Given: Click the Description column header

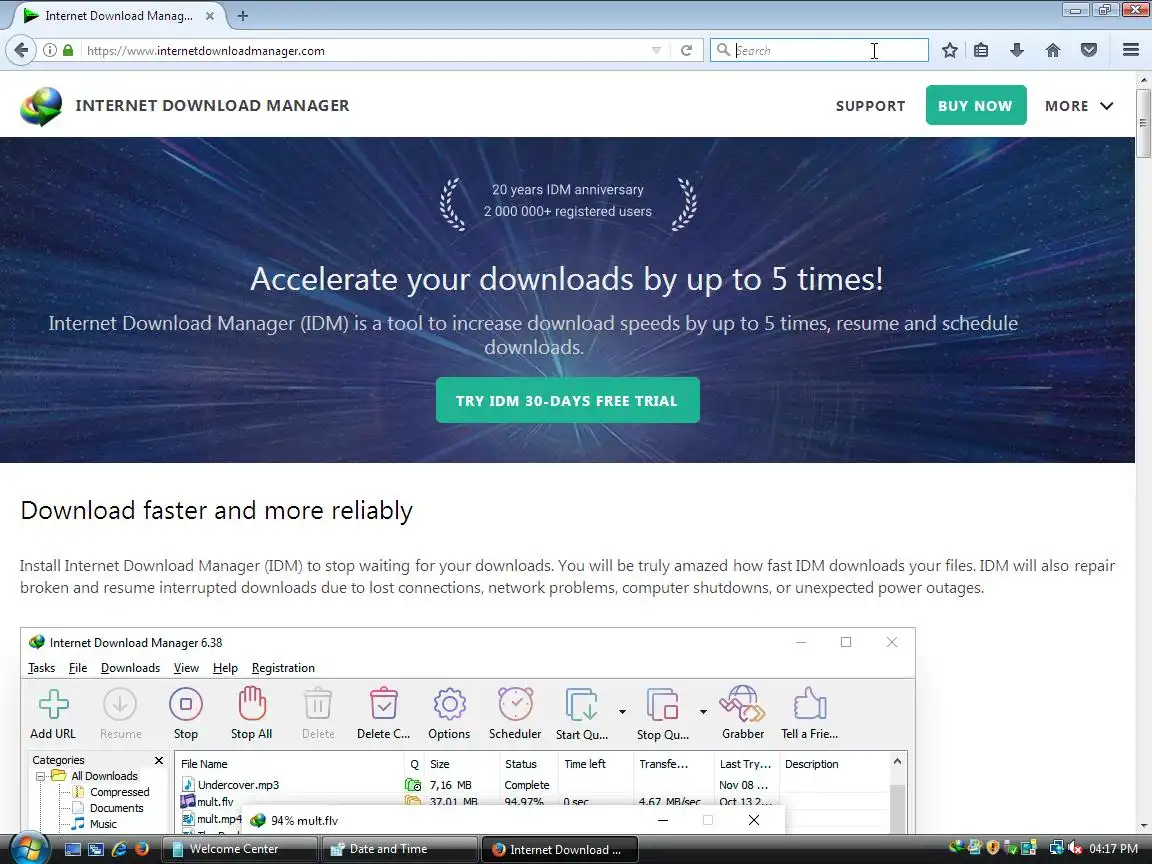Looking at the screenshot, I should 834,764.
